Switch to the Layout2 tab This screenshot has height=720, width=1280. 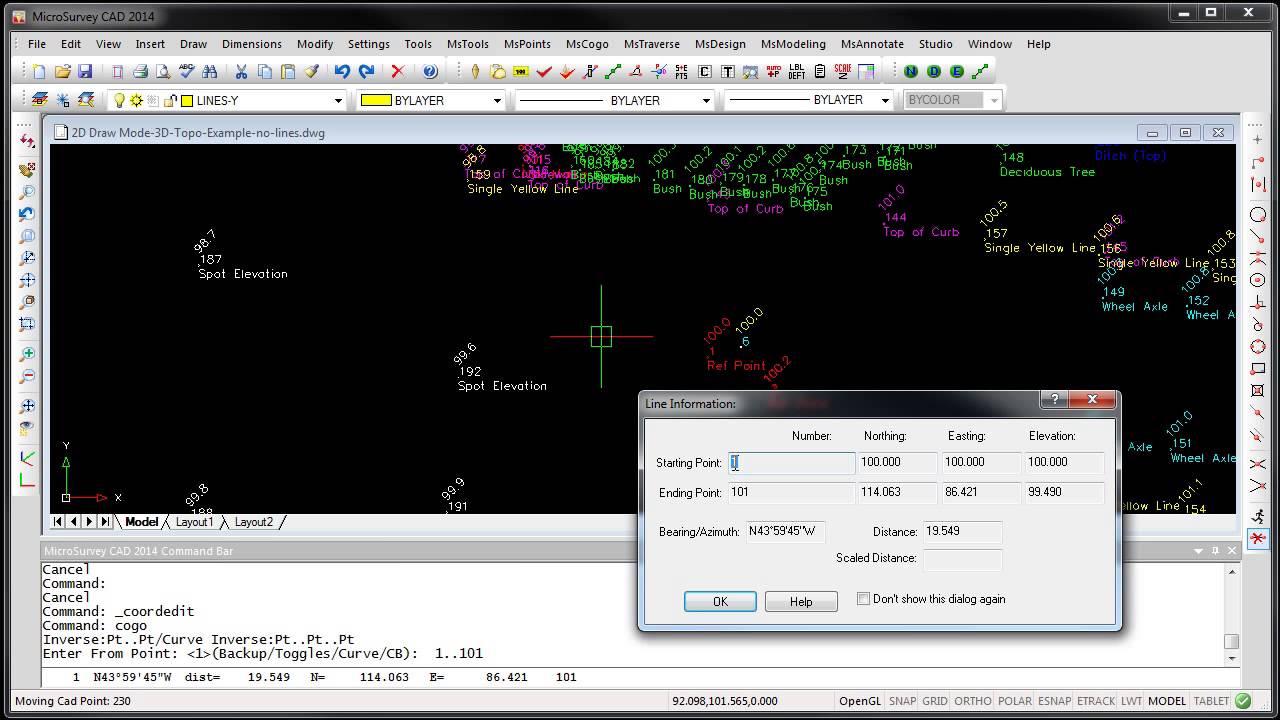tap(253, 522)
